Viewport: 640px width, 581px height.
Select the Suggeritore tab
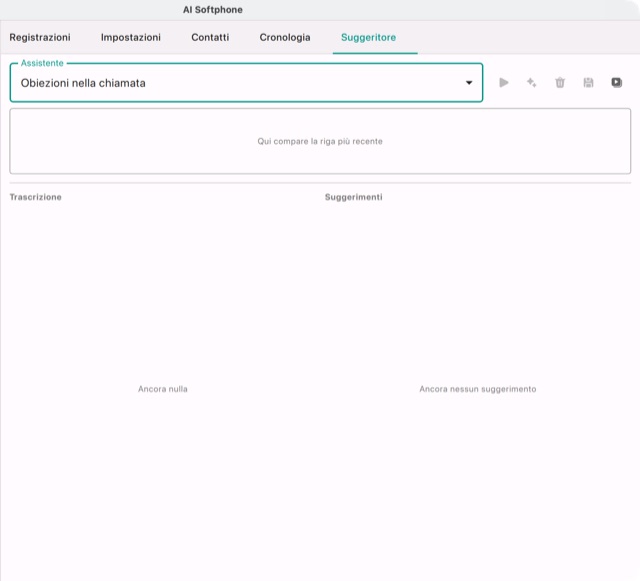(369, 38)
